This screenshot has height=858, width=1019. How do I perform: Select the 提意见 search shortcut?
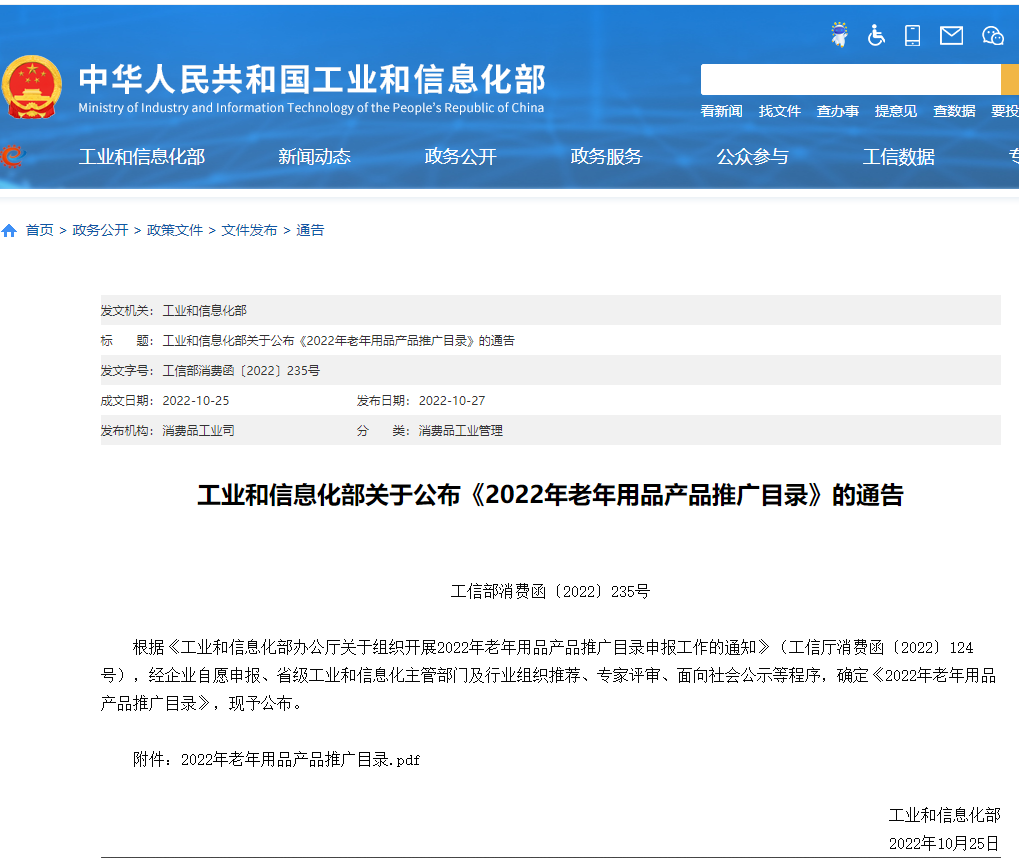click(x=896, y=111)
